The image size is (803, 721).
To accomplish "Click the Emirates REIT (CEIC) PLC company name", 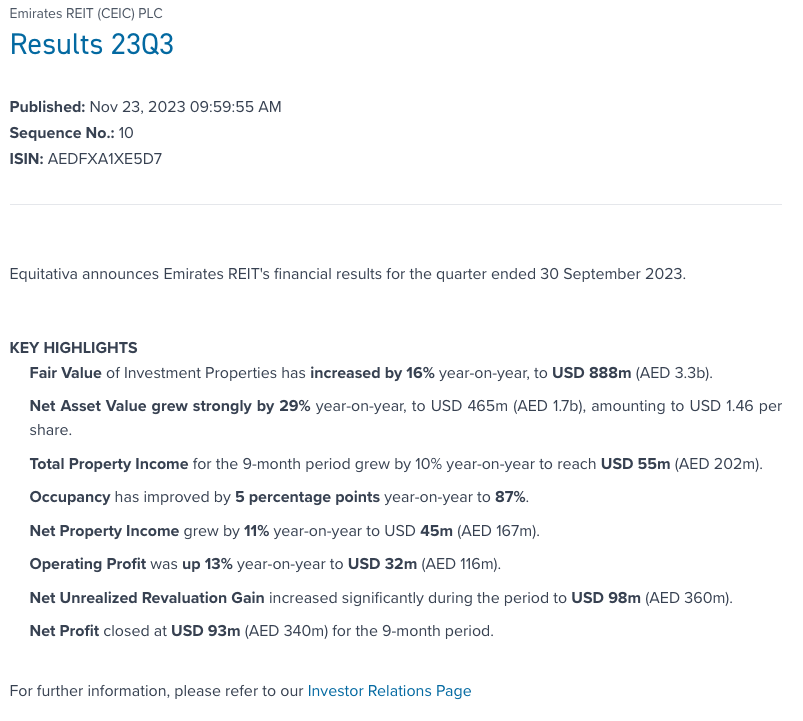I will pos(86,14).
